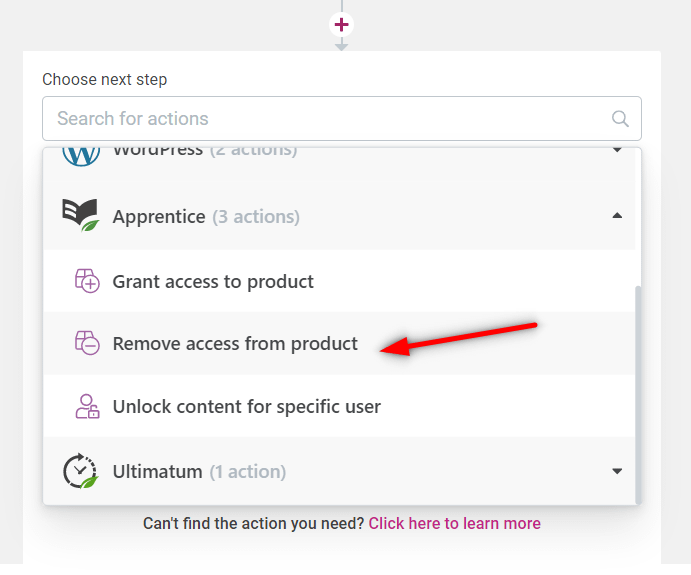The height and width of the screenshot is (575, 691).
Task: Click the Ultimatum clock logo icon
Action: (x=80, y=471)
